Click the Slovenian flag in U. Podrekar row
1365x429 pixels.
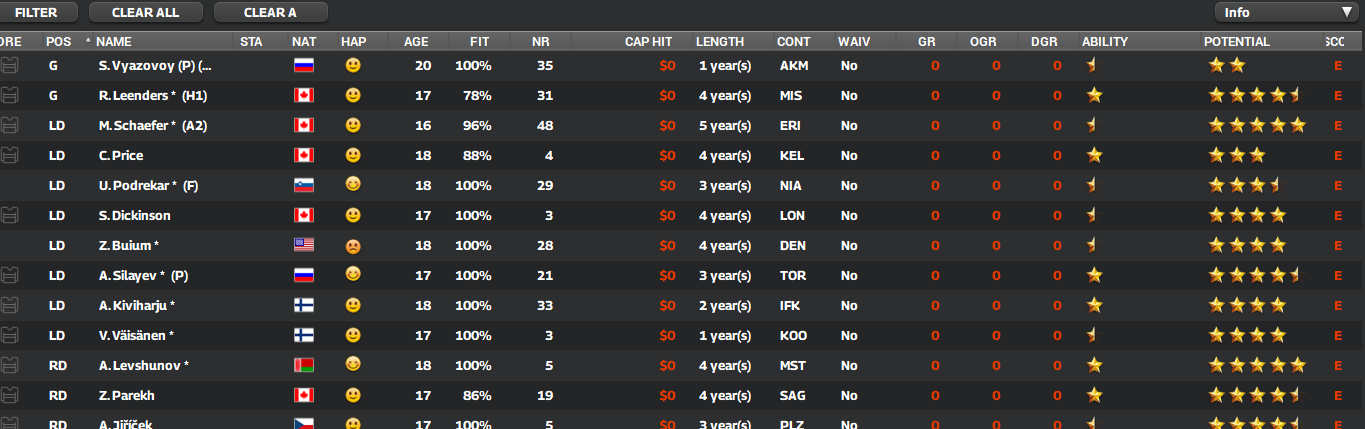point(304,186)
